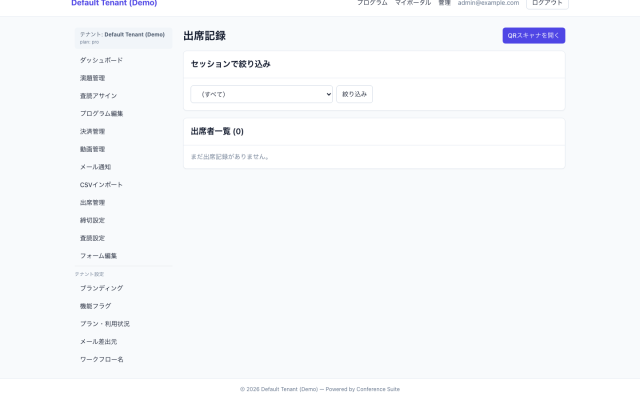Open 締切設定 in sidebar
Image resolution: width=640 pixels, height=400 pixels.
[x=123, y=220]
